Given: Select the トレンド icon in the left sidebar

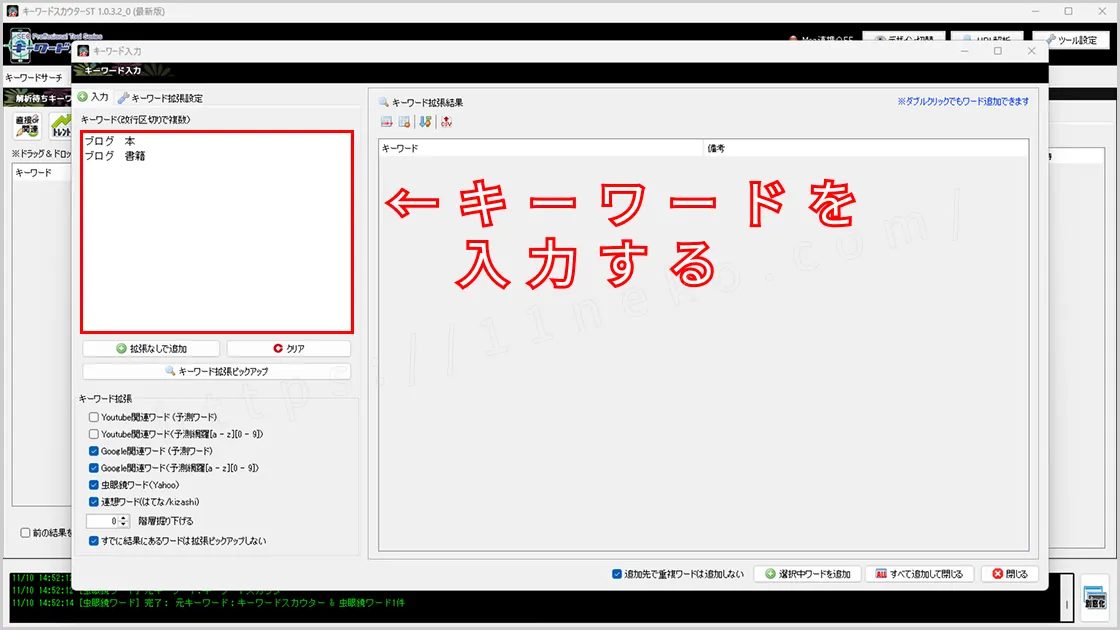Looking at the screenshot, I should 60,124.
